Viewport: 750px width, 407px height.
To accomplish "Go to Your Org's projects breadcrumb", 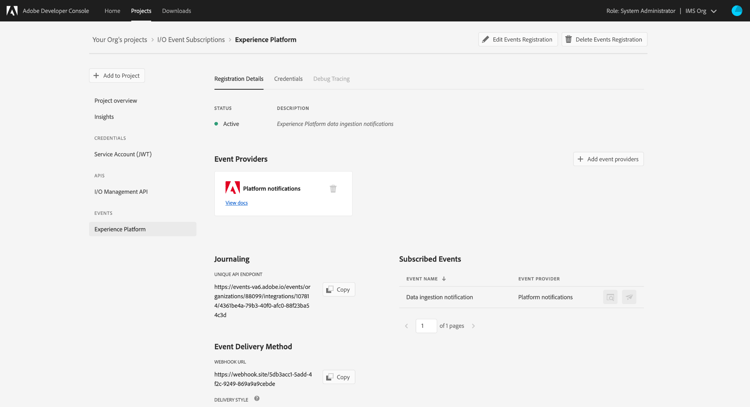I will tap(120, 40).
